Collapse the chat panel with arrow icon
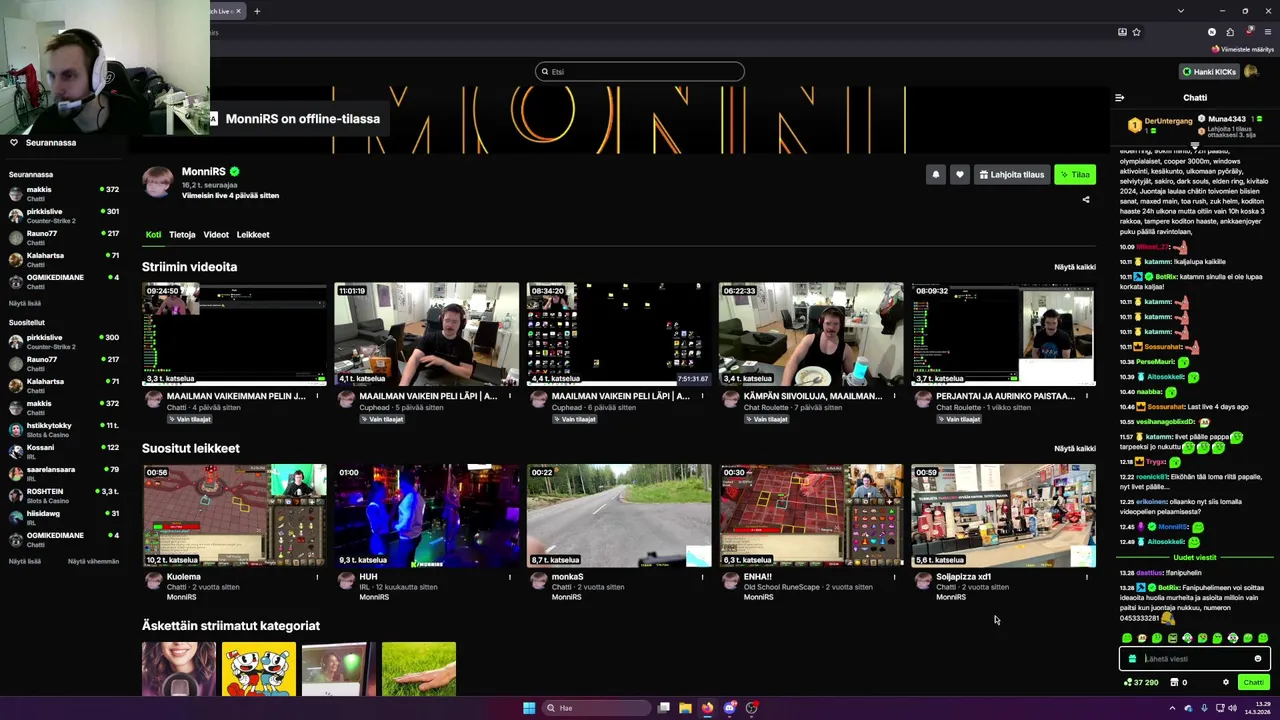 (1119, 98)
